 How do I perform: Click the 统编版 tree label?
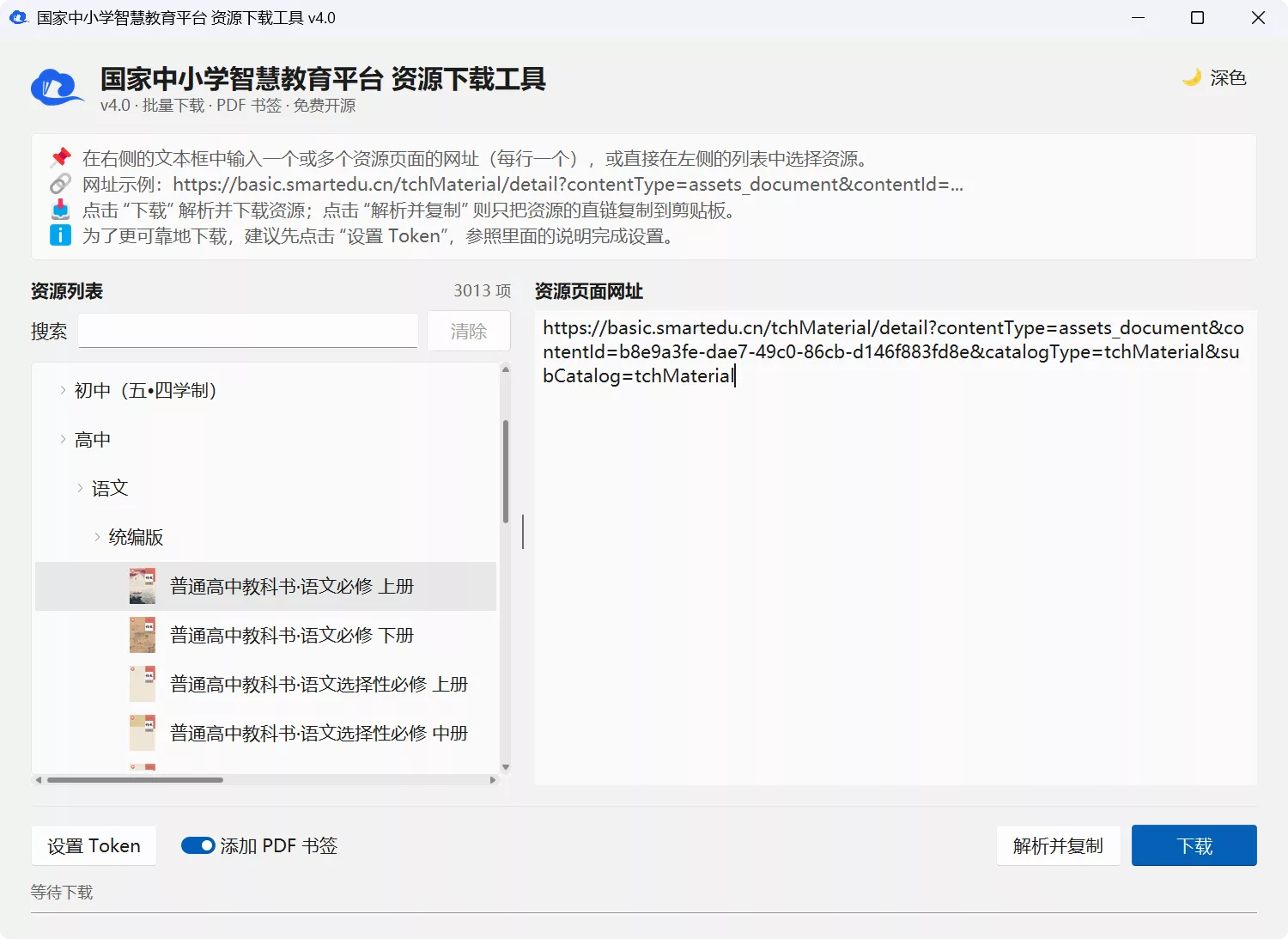coord(136,537)
